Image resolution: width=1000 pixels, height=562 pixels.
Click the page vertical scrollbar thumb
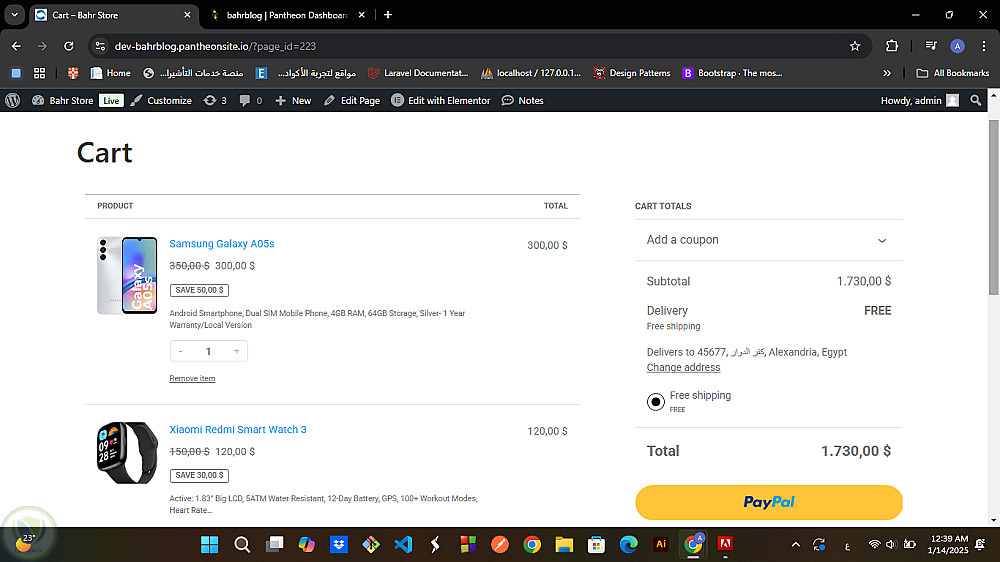993,207
